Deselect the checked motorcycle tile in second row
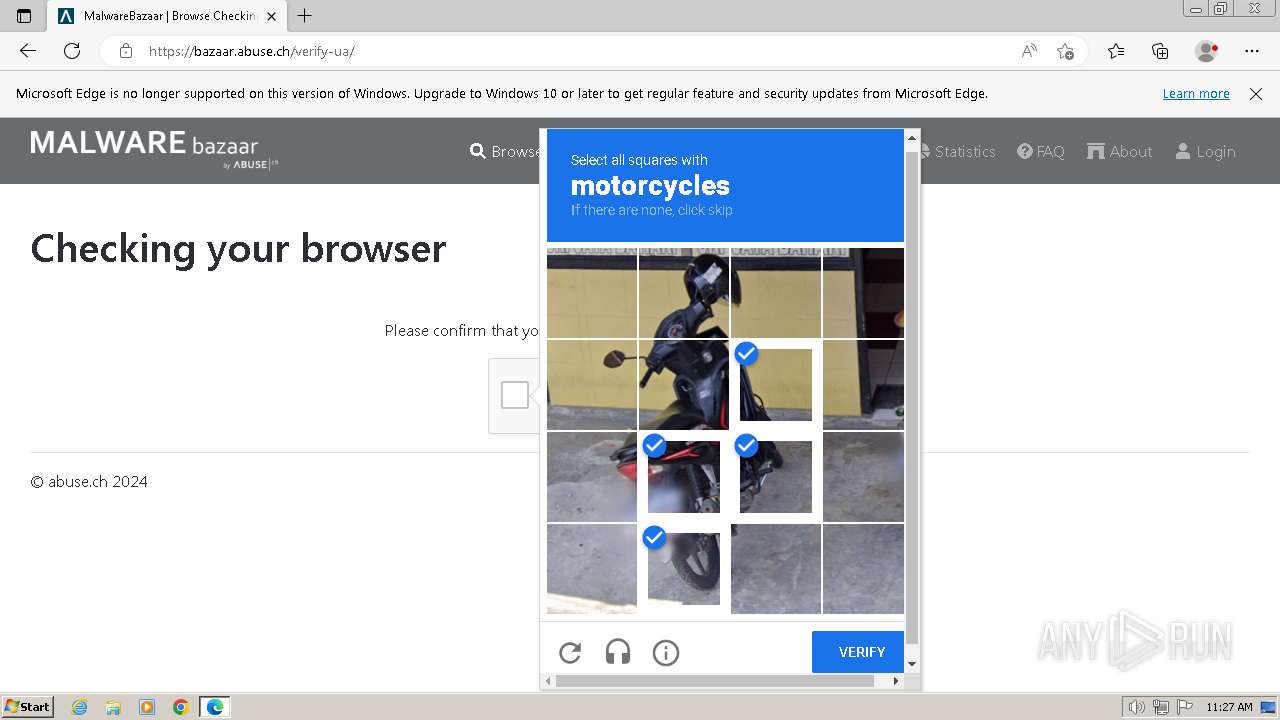1280x720 pixels. [776, 385]
